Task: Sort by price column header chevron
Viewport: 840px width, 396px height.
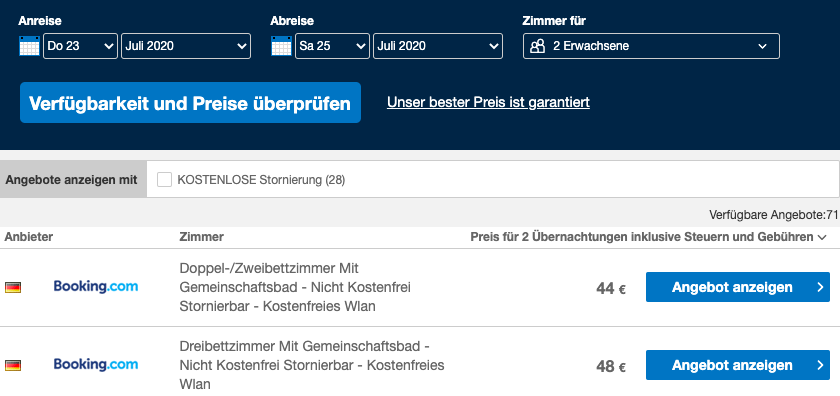Action: [x=822, y=237]
